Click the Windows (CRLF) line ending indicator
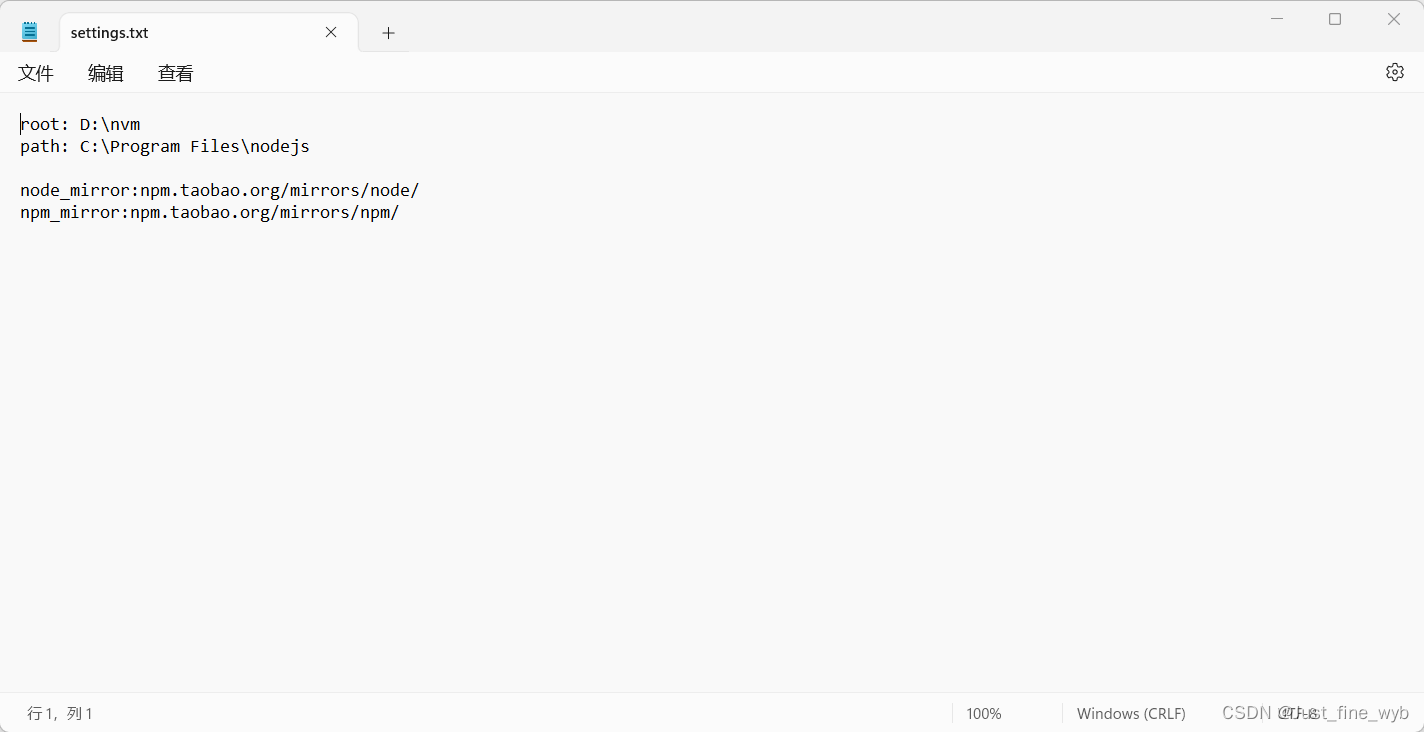 click(x=1130, y=713)
